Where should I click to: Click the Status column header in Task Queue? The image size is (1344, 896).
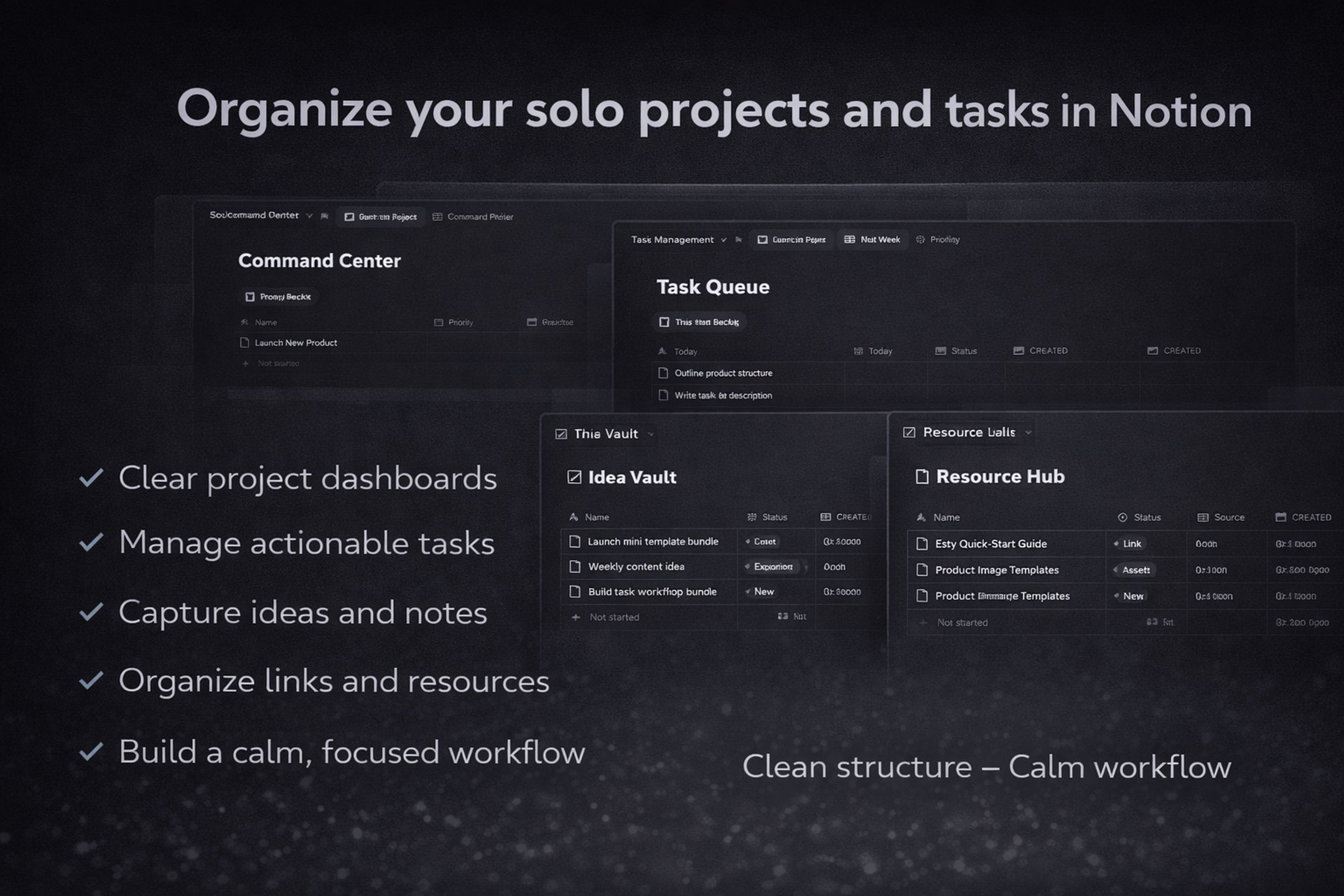pos(956,351)
